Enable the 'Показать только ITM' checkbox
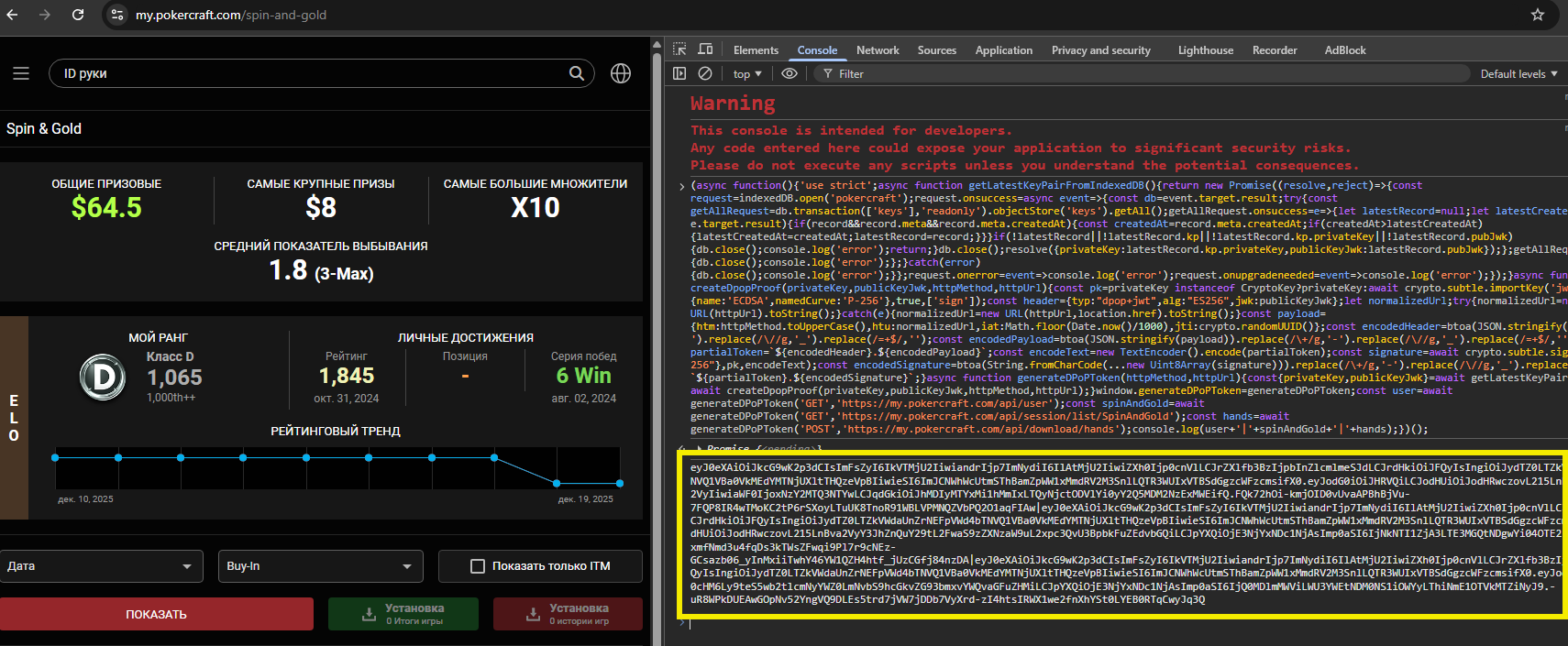The image size is (1568, 646). coord(478,566)
